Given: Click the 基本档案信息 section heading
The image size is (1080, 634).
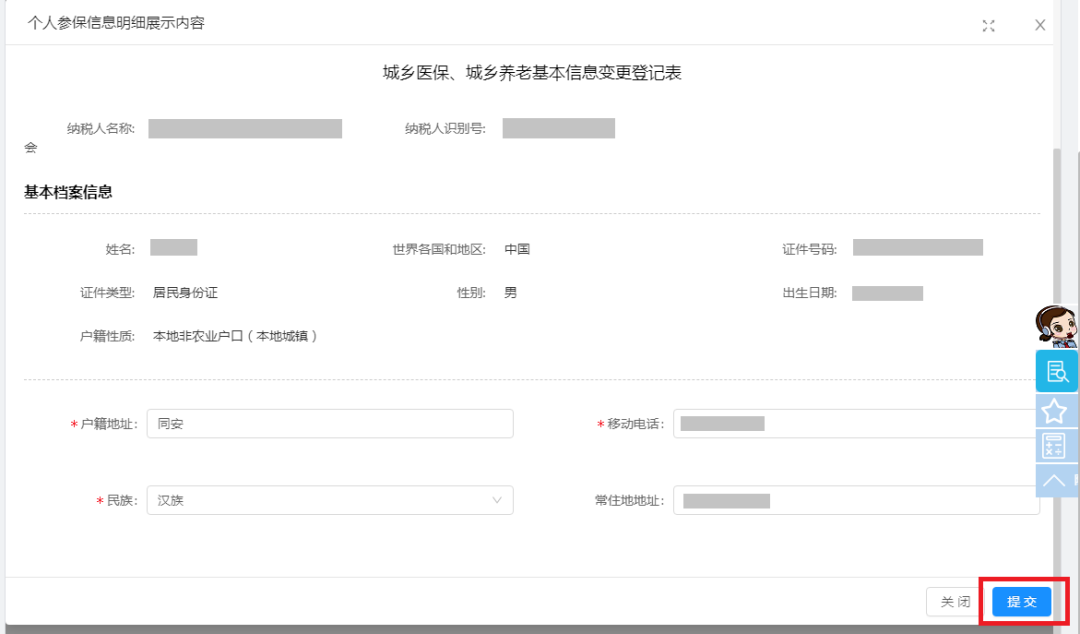Looking at the screenshot, I should 68,192.
